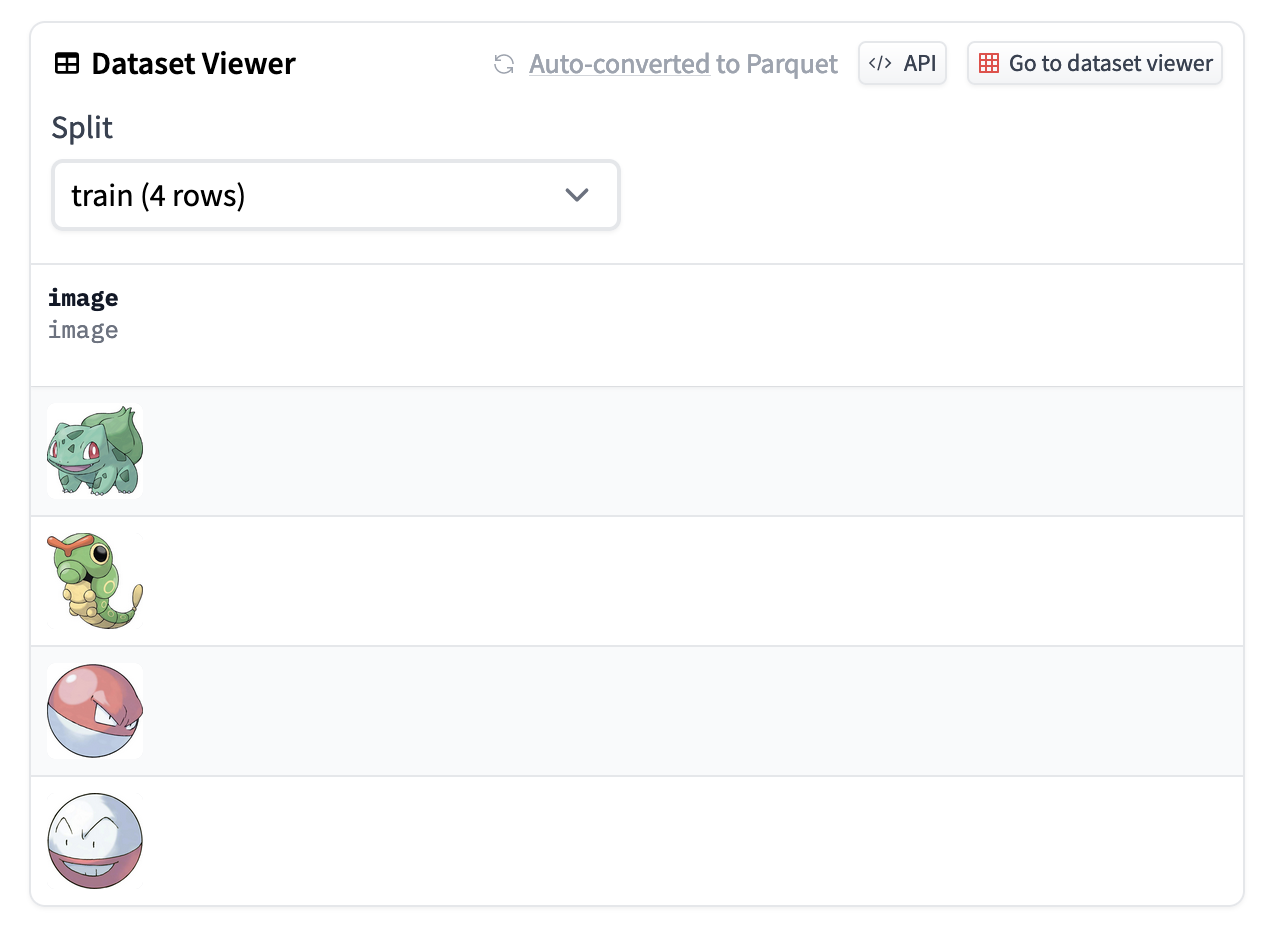Follow the Auto-converted link

click(618, 64)
